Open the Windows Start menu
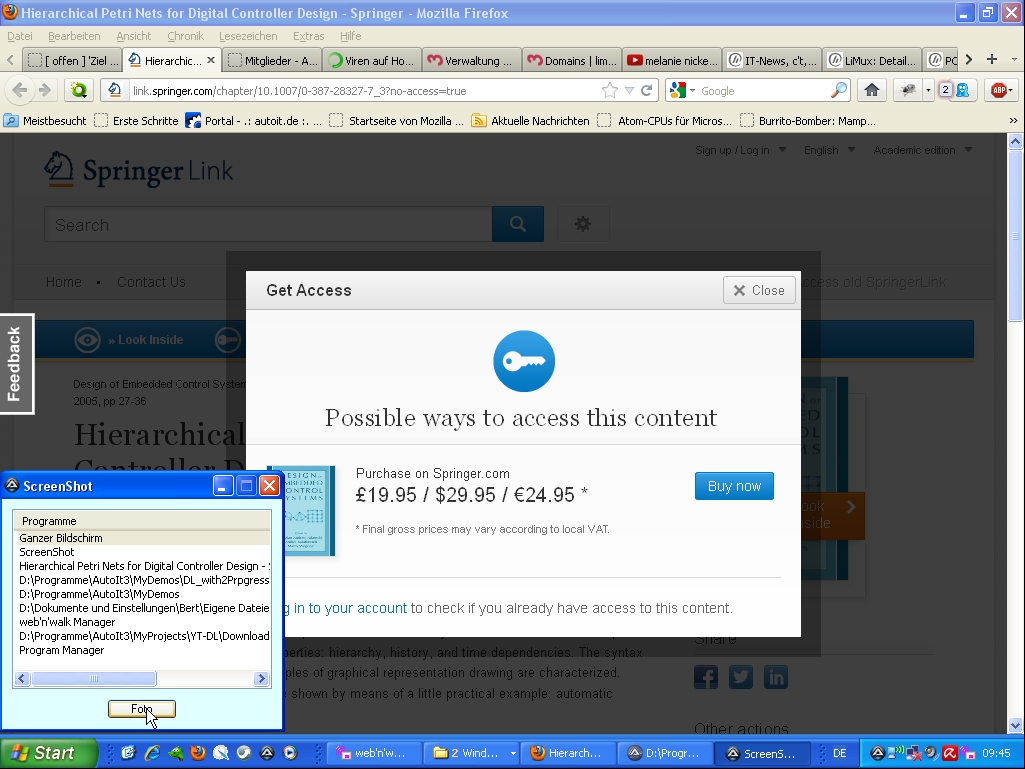 (x=49, y=753)
